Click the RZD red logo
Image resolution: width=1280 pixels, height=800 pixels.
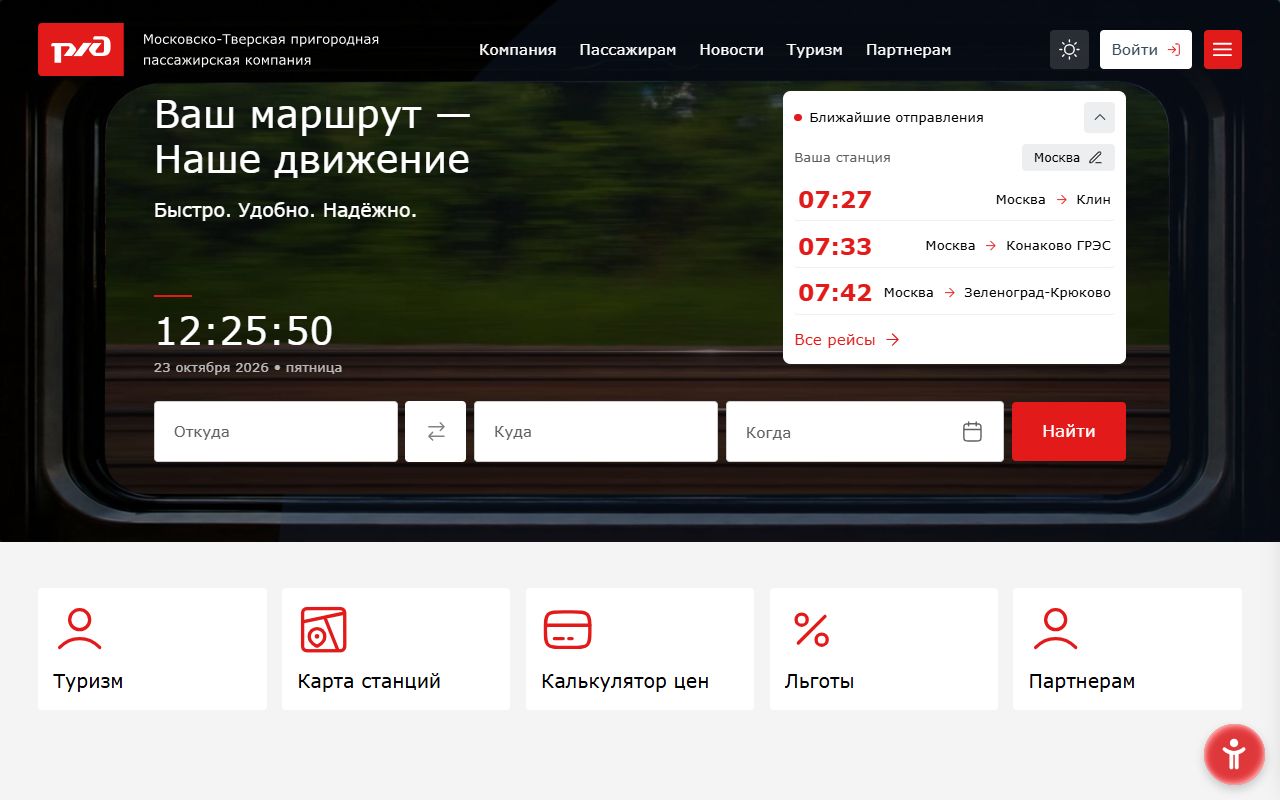81,49
